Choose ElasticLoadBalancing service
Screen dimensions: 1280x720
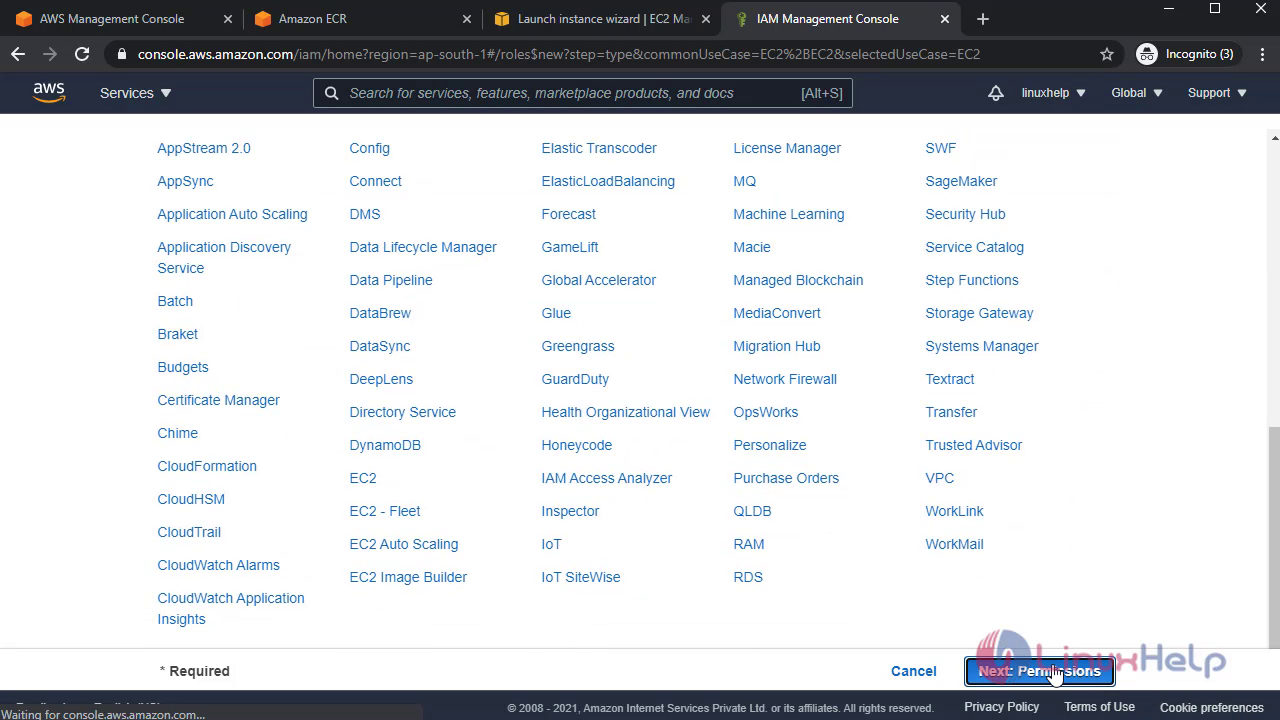click(608, 181)
